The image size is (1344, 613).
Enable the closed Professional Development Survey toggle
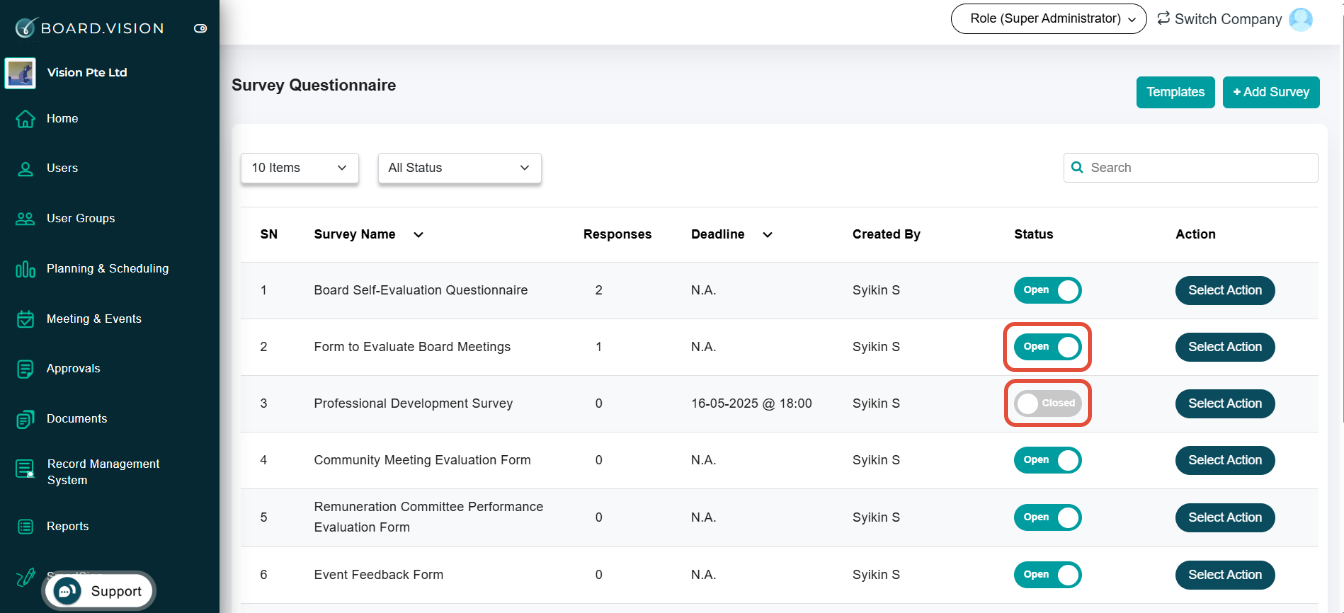click(x=1047, y=404)
